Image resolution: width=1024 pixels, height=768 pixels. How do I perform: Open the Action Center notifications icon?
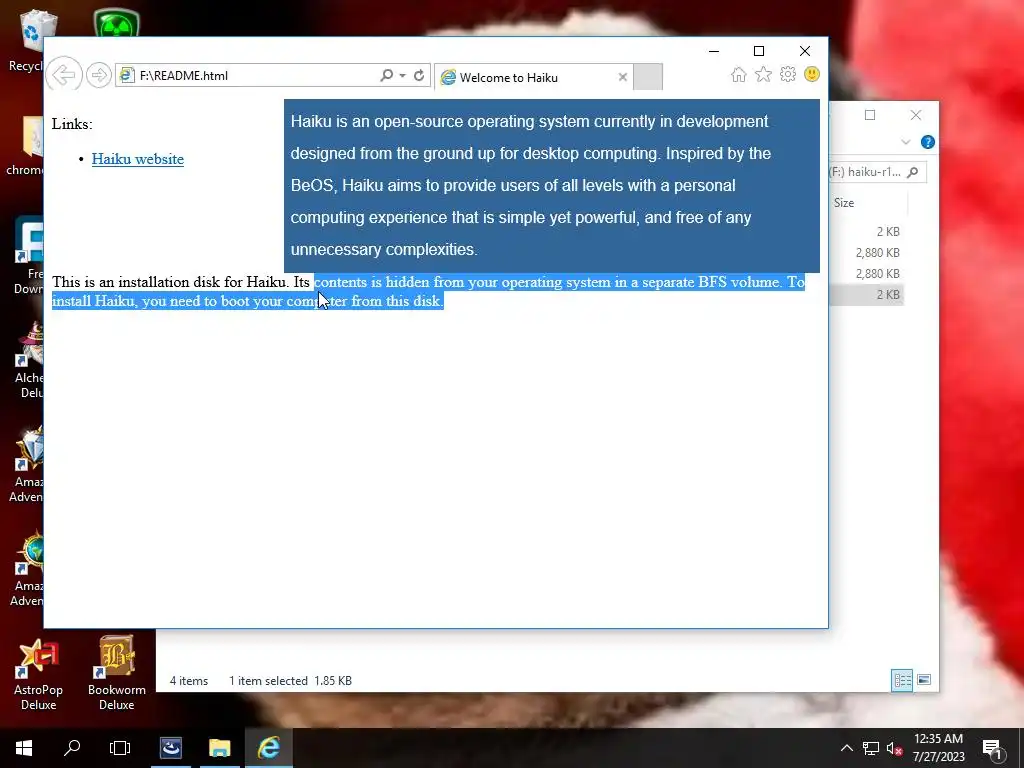[992, 748]
